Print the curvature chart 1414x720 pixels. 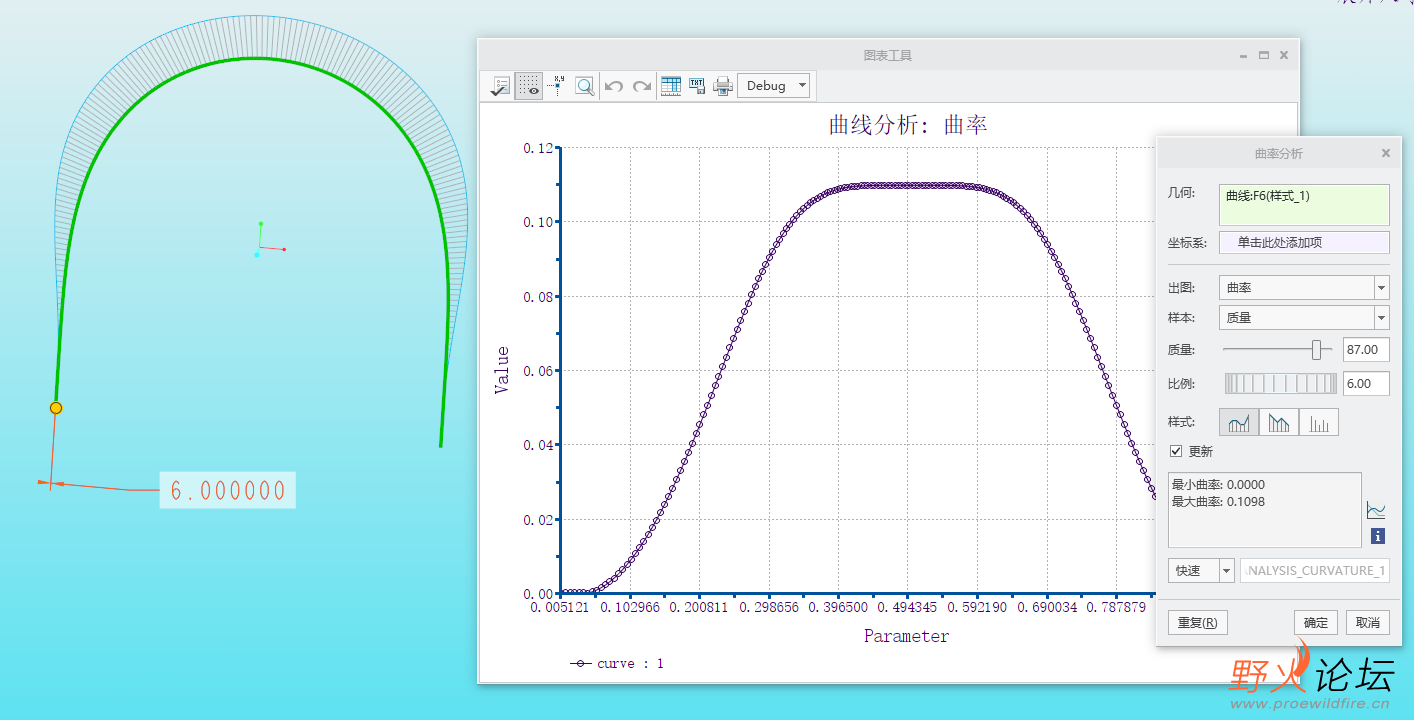723,86
